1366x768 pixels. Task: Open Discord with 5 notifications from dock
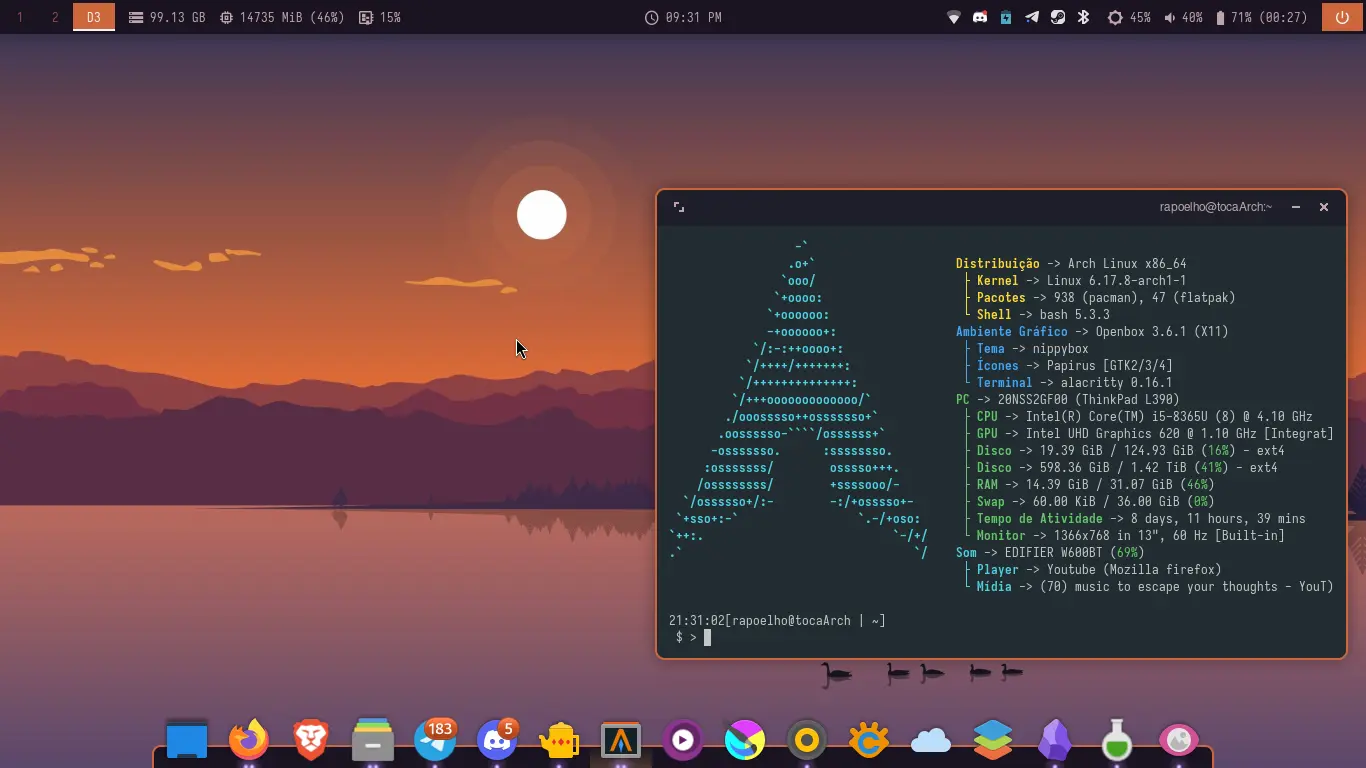497,740
